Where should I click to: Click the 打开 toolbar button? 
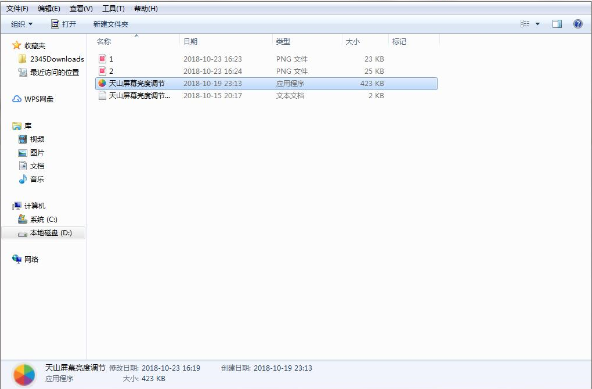click(x=63, y=24)
